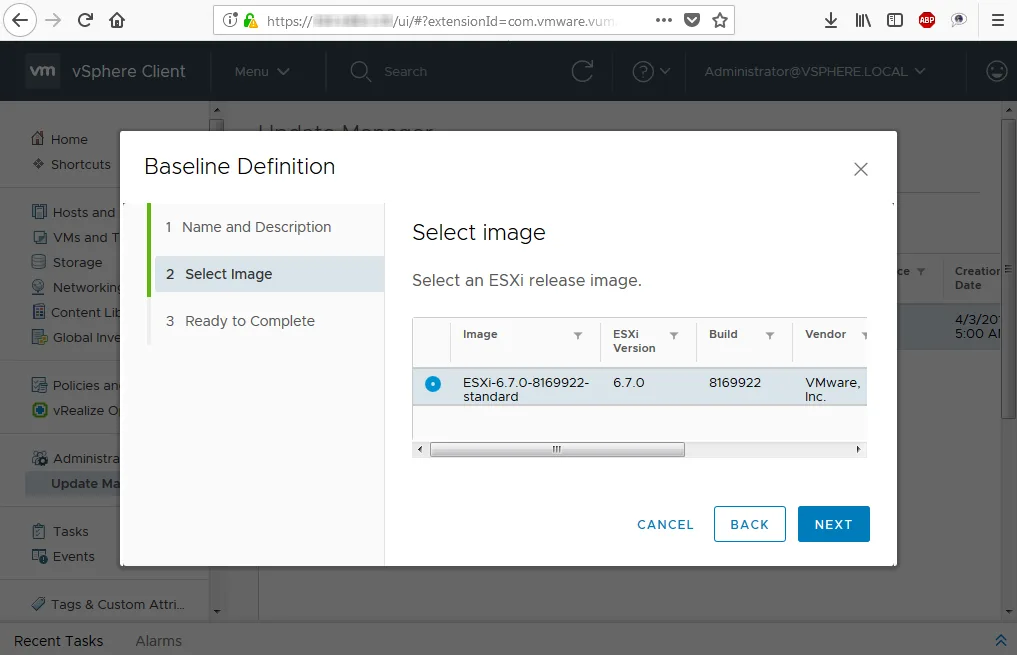Toggle the browser sidebar icon
Screen dimensions: 1017x655
pos(894,20)
